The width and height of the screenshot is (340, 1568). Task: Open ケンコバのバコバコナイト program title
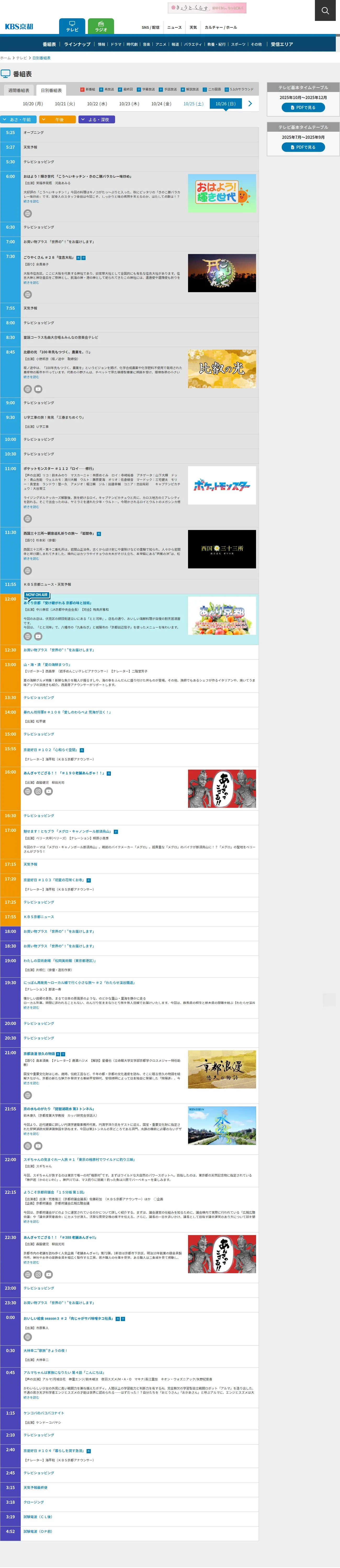pyautogui.click(x=44, y=1413)
